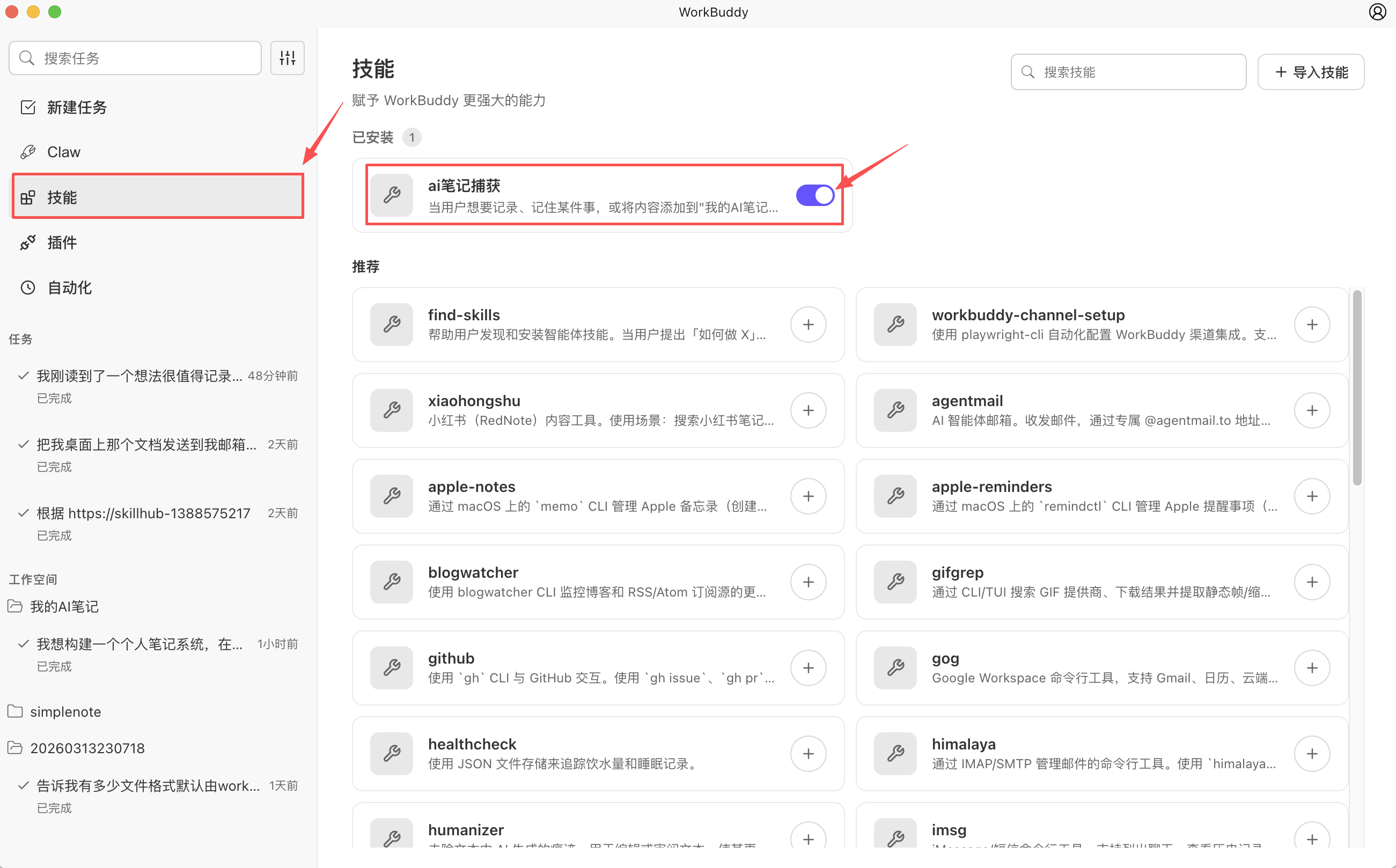The width and height of the screenshot is (1396, 868).
Task: Focus the 搜索技能 search field
Action: pyautogui.click(x=1128, y=72)
